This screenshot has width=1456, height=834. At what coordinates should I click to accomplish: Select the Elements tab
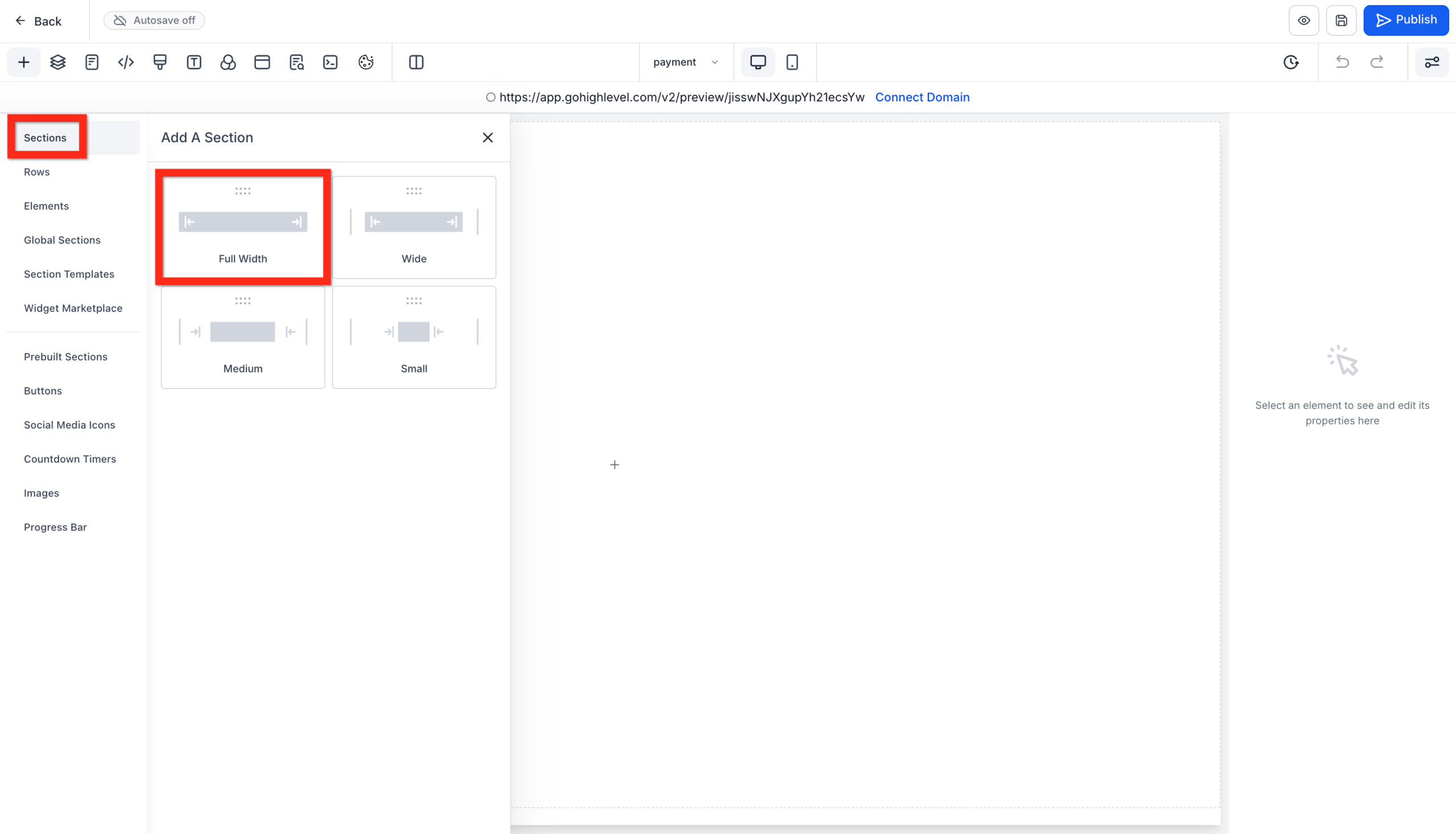click(x=47, y=205)
